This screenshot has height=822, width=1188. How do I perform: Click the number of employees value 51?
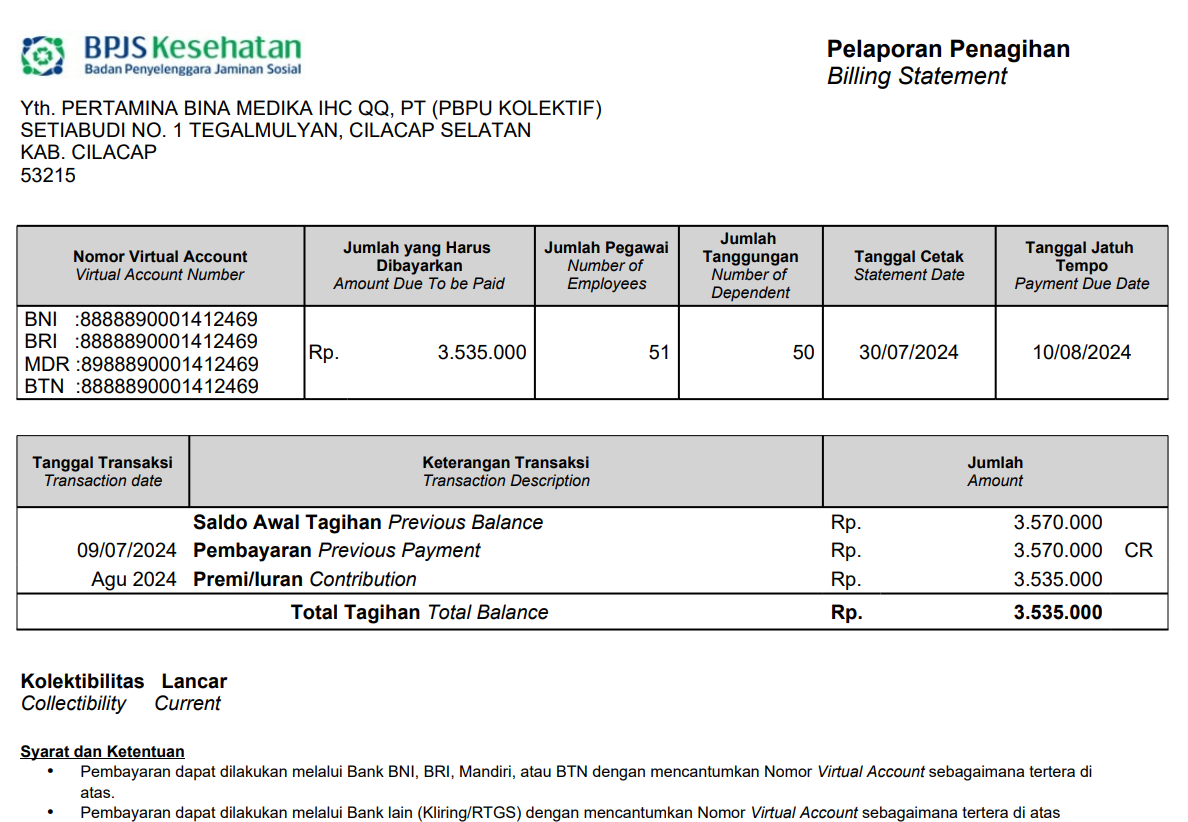(658, 352)
